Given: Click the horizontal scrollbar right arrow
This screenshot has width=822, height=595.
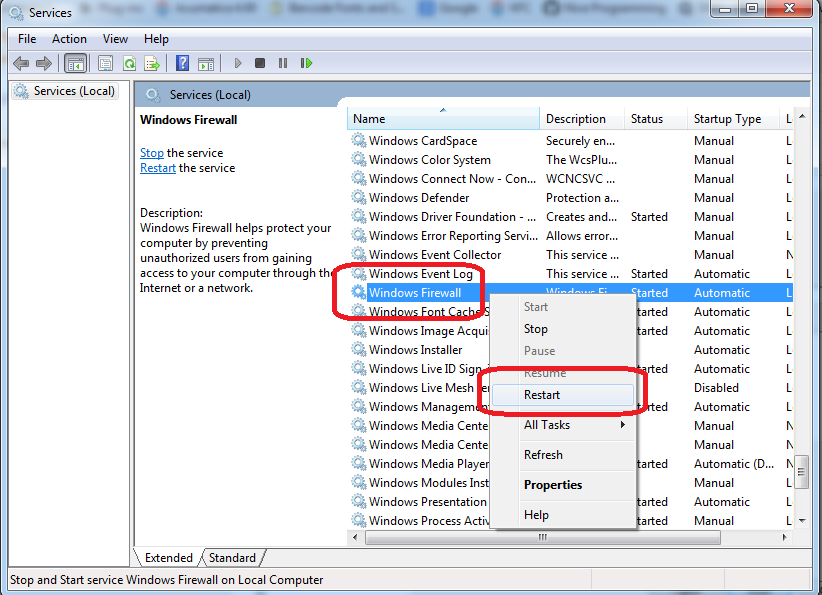Looking at the screenshot, I should pos(785,537).
